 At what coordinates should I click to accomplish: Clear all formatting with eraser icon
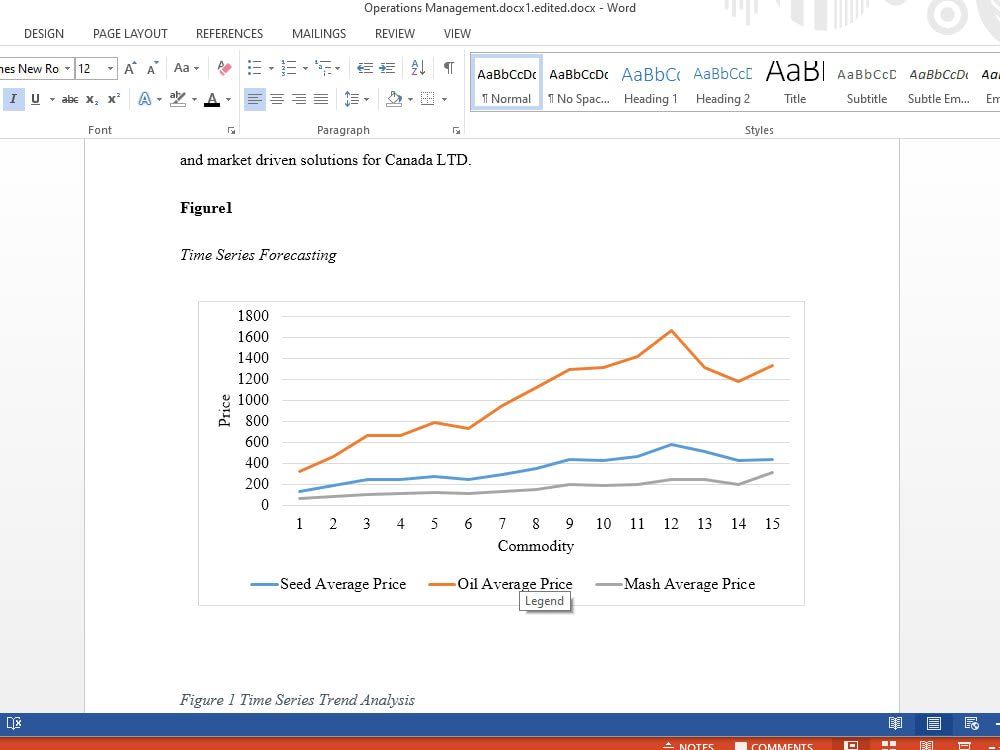[x=224, y=68]
